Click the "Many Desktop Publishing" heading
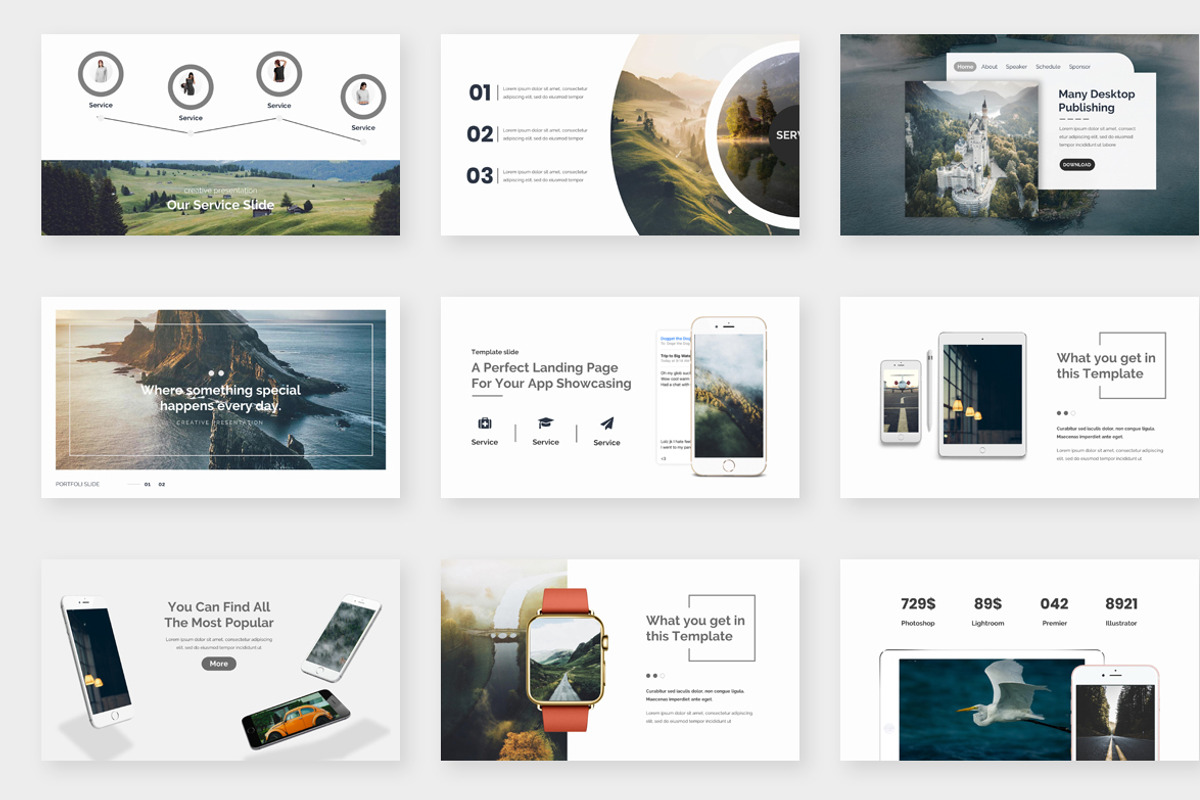 tap(1097, 101)
